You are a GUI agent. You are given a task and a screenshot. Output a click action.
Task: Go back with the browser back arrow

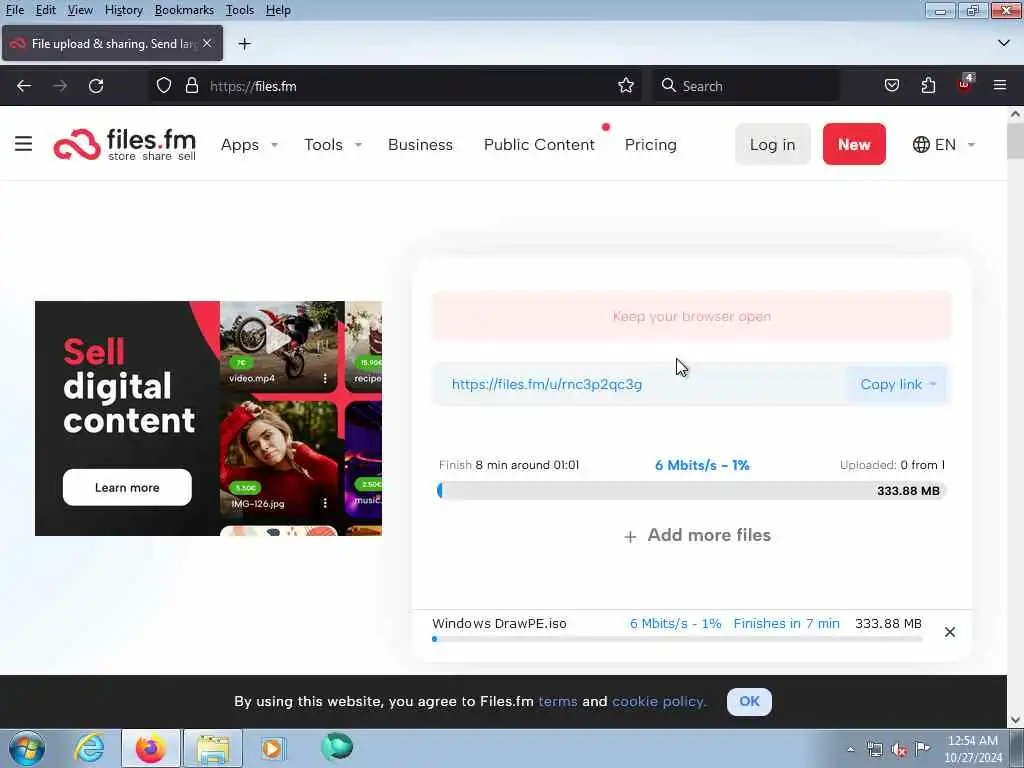click(x=24, y=86)
